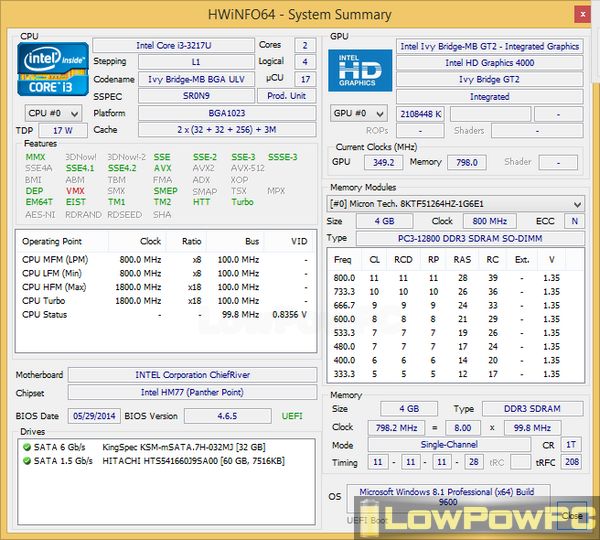Click the SMEP feature flag
This screenshot has width=600, height=540.
[165, 191]
